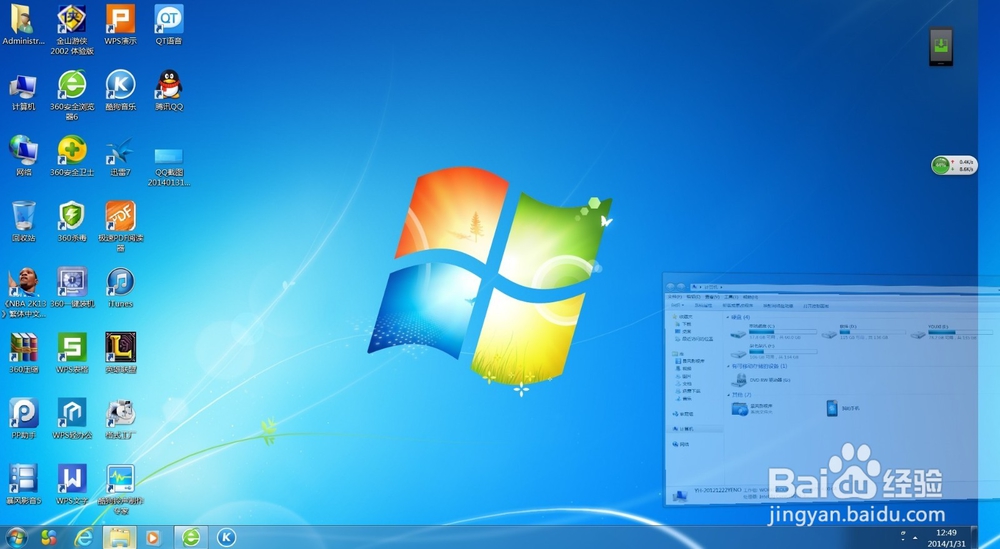Launch 腾讯QQ penguin icon
This screenshot has height=549, width=1000.
tap(169, 91)
